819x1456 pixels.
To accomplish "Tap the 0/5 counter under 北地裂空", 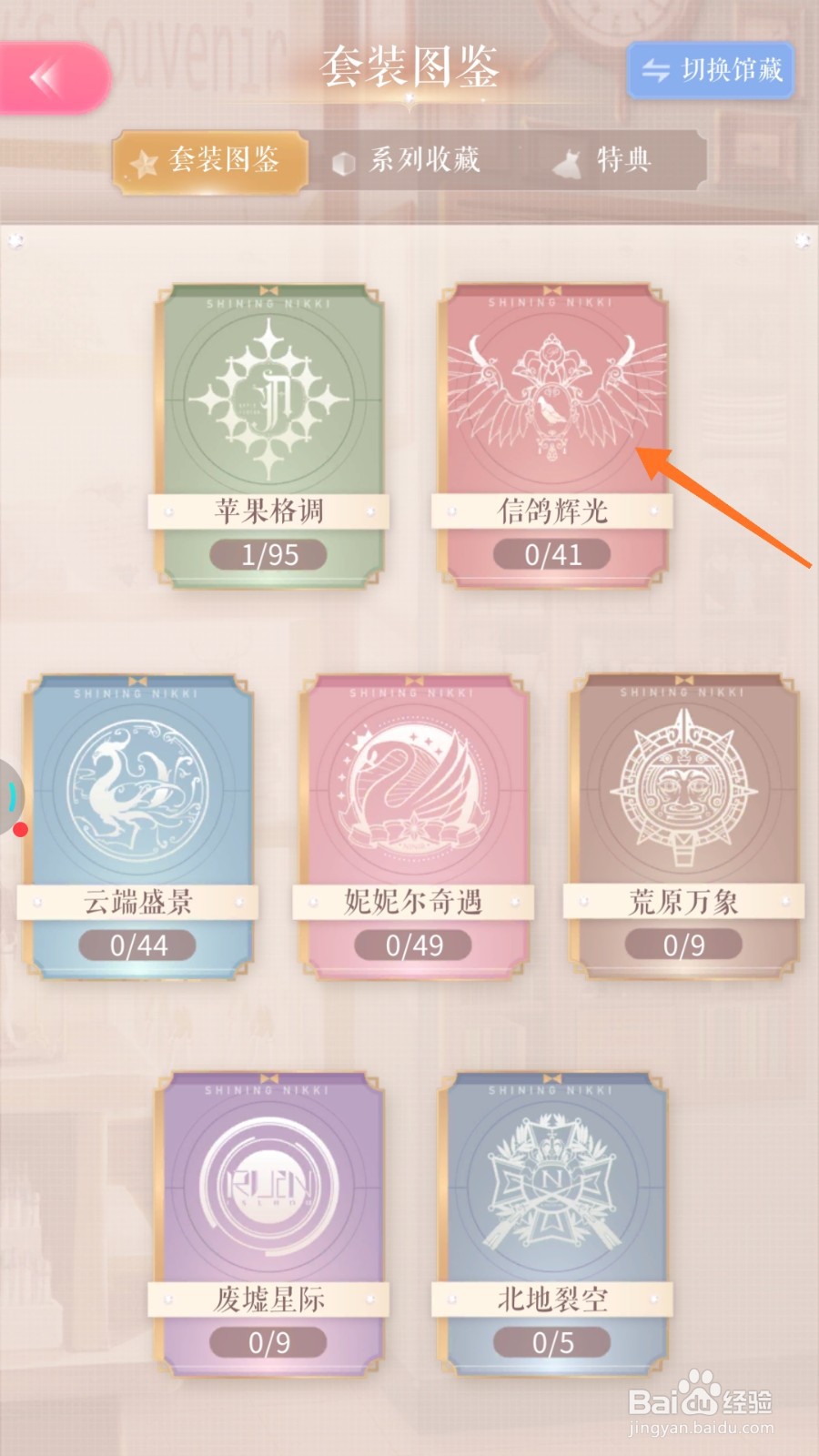I will pyautogui.click(x=552, y=1341).
